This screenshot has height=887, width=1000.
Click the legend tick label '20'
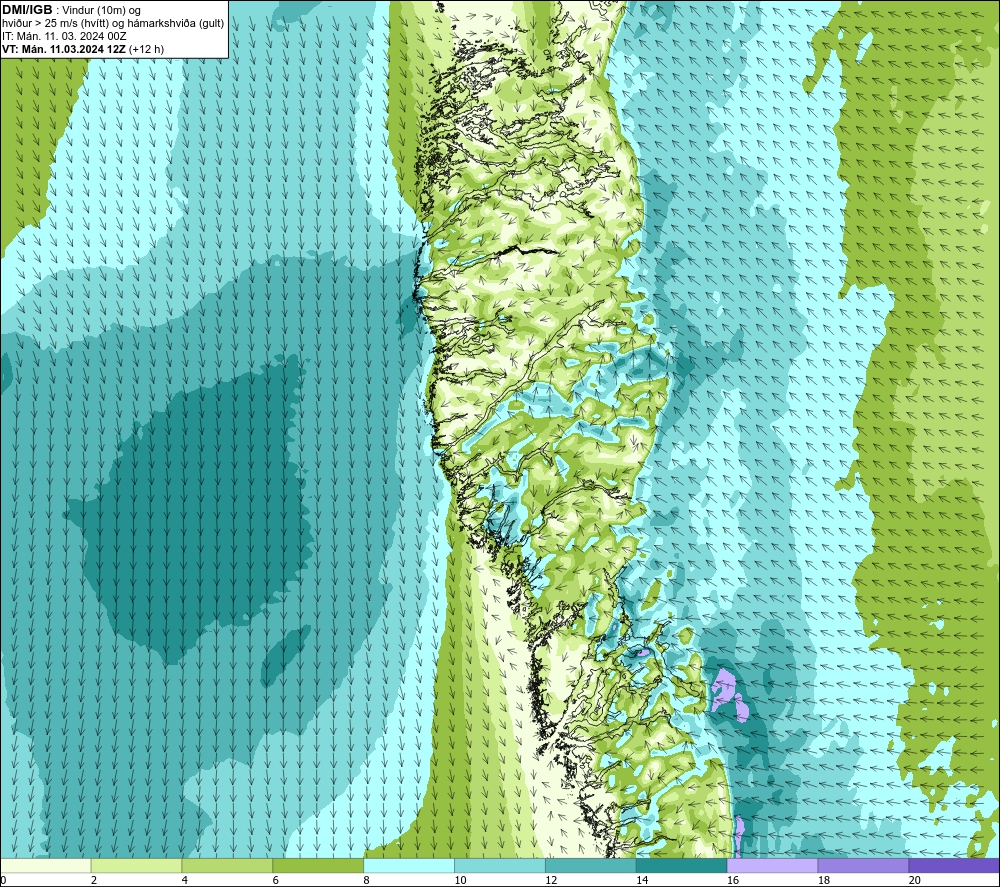pos(915,880)
